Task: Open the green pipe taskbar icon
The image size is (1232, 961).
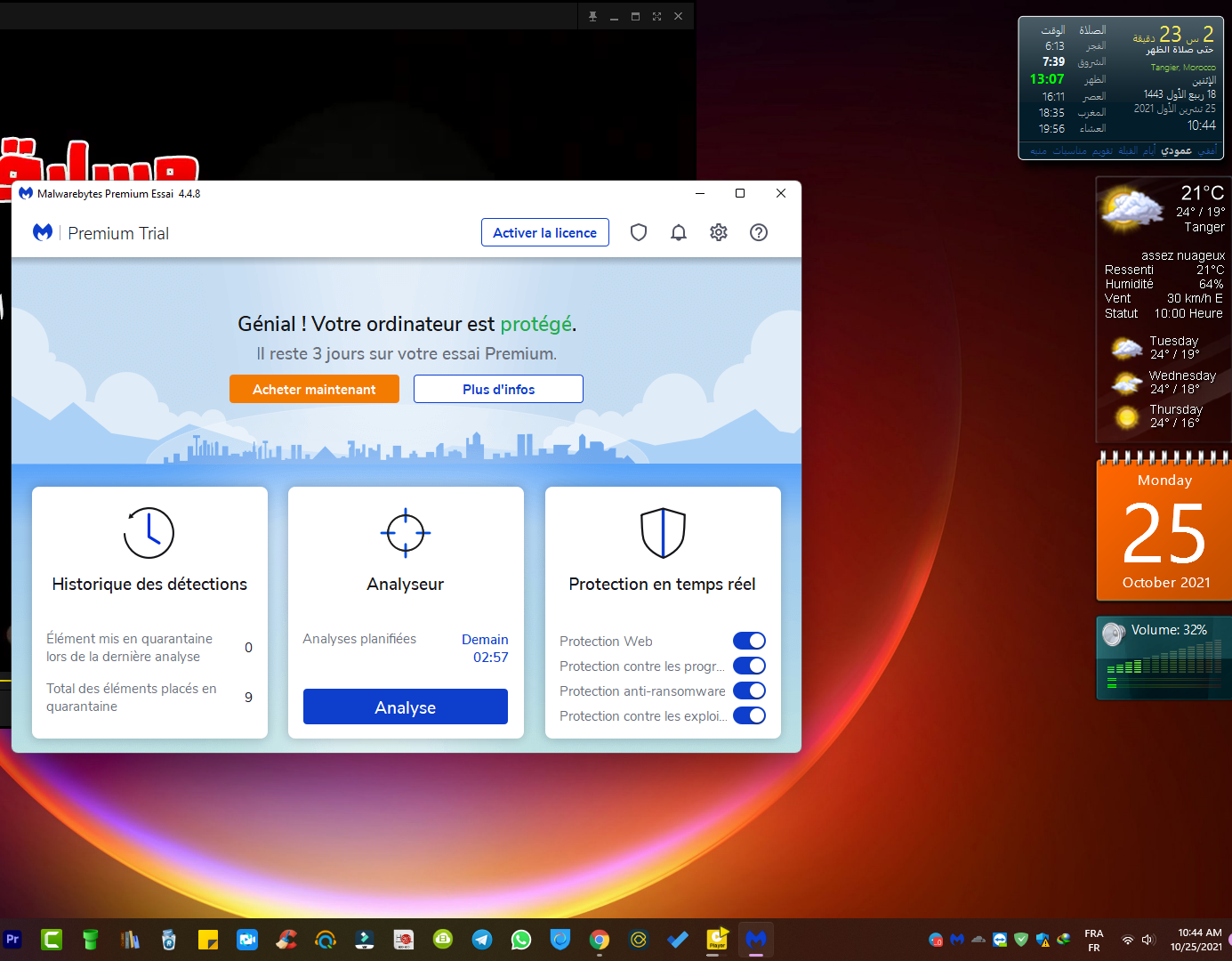Action: point(91,939)
